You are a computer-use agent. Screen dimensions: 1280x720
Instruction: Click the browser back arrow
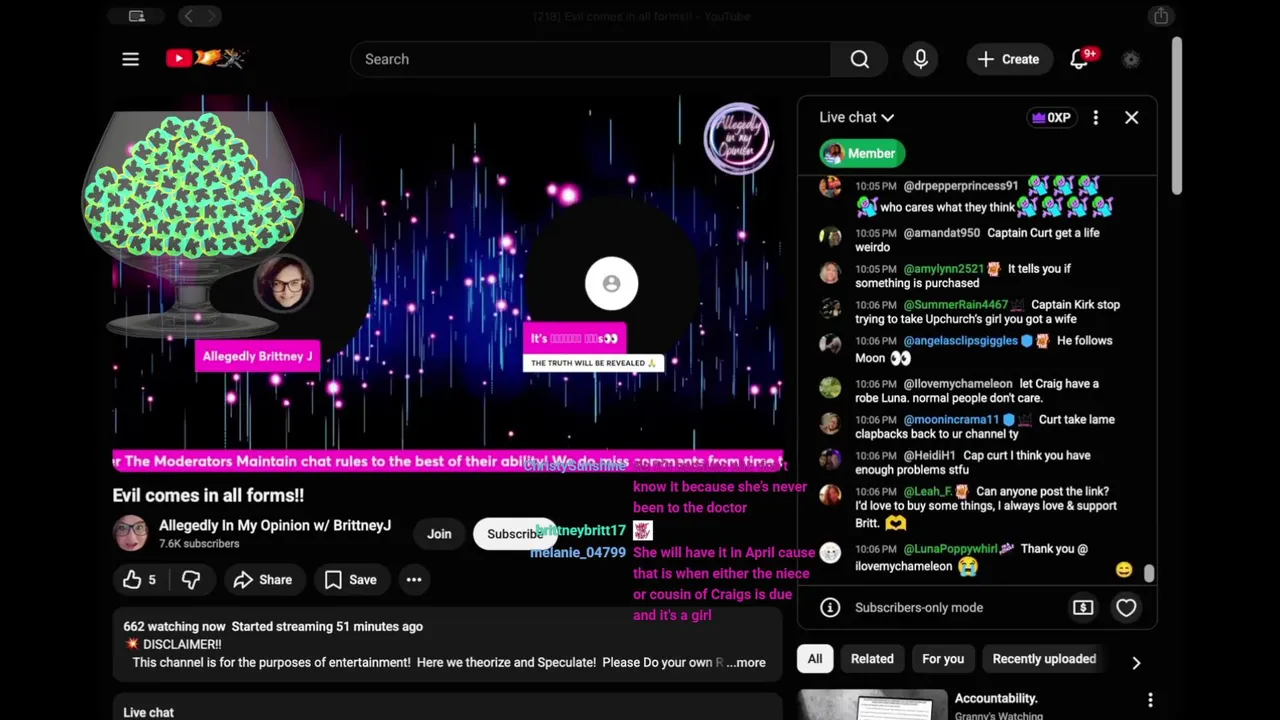coord(188,16)
